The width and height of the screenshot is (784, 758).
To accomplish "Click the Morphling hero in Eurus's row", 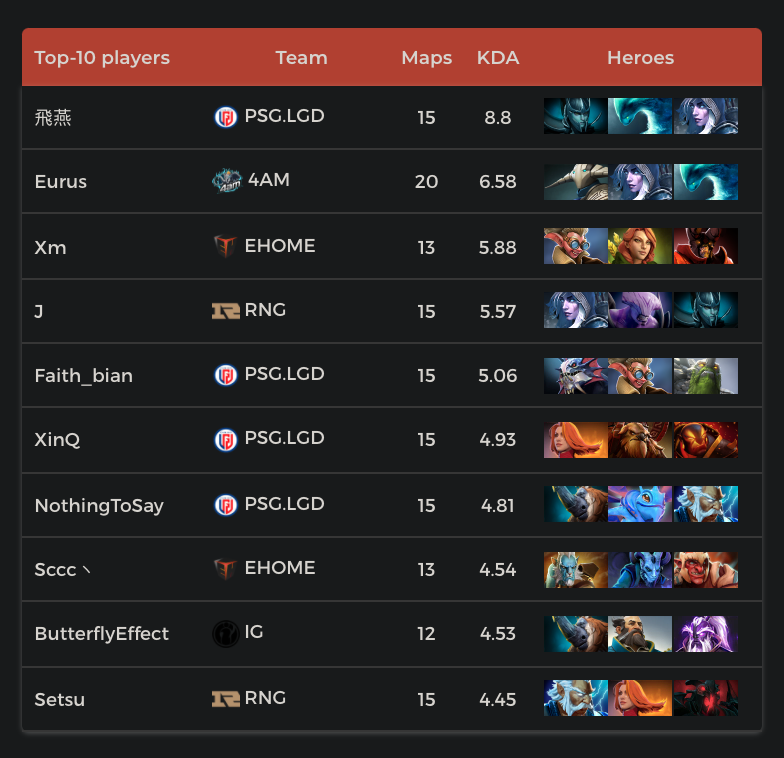I will (705, 182).
